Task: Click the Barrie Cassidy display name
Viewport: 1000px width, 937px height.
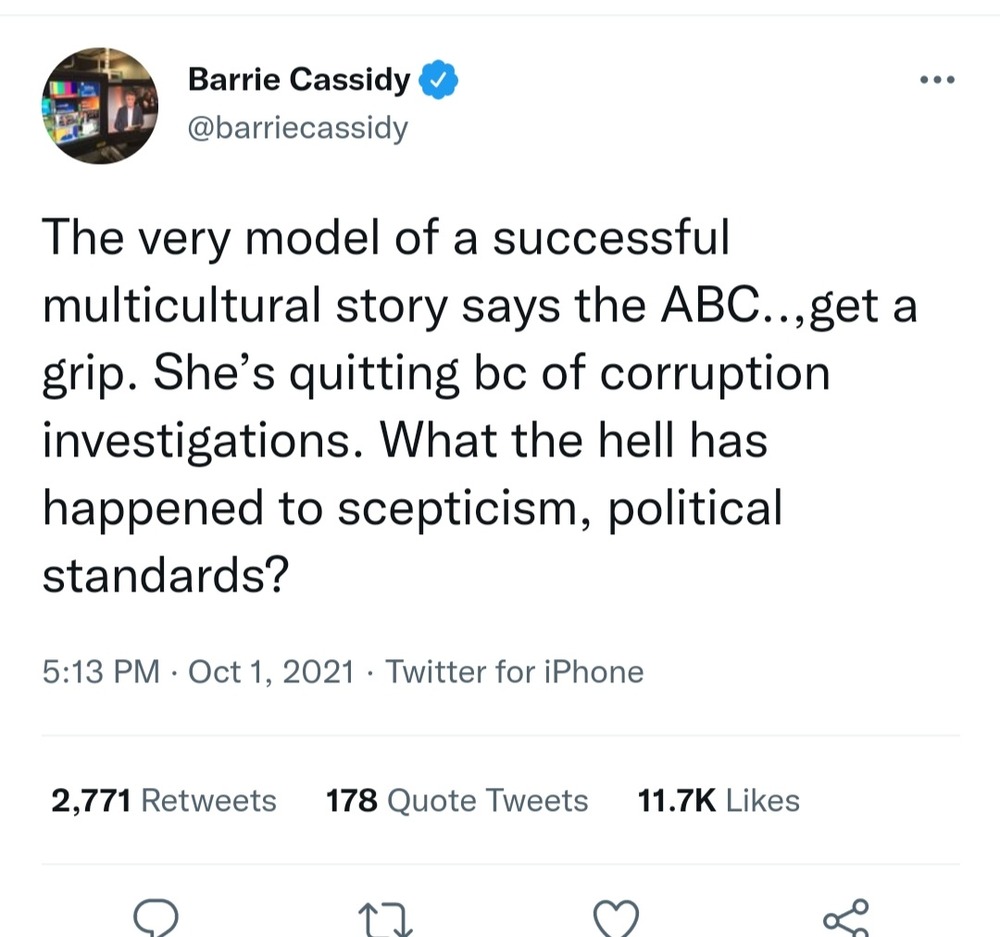Action: pyautogui.click(x=299, y=80)
